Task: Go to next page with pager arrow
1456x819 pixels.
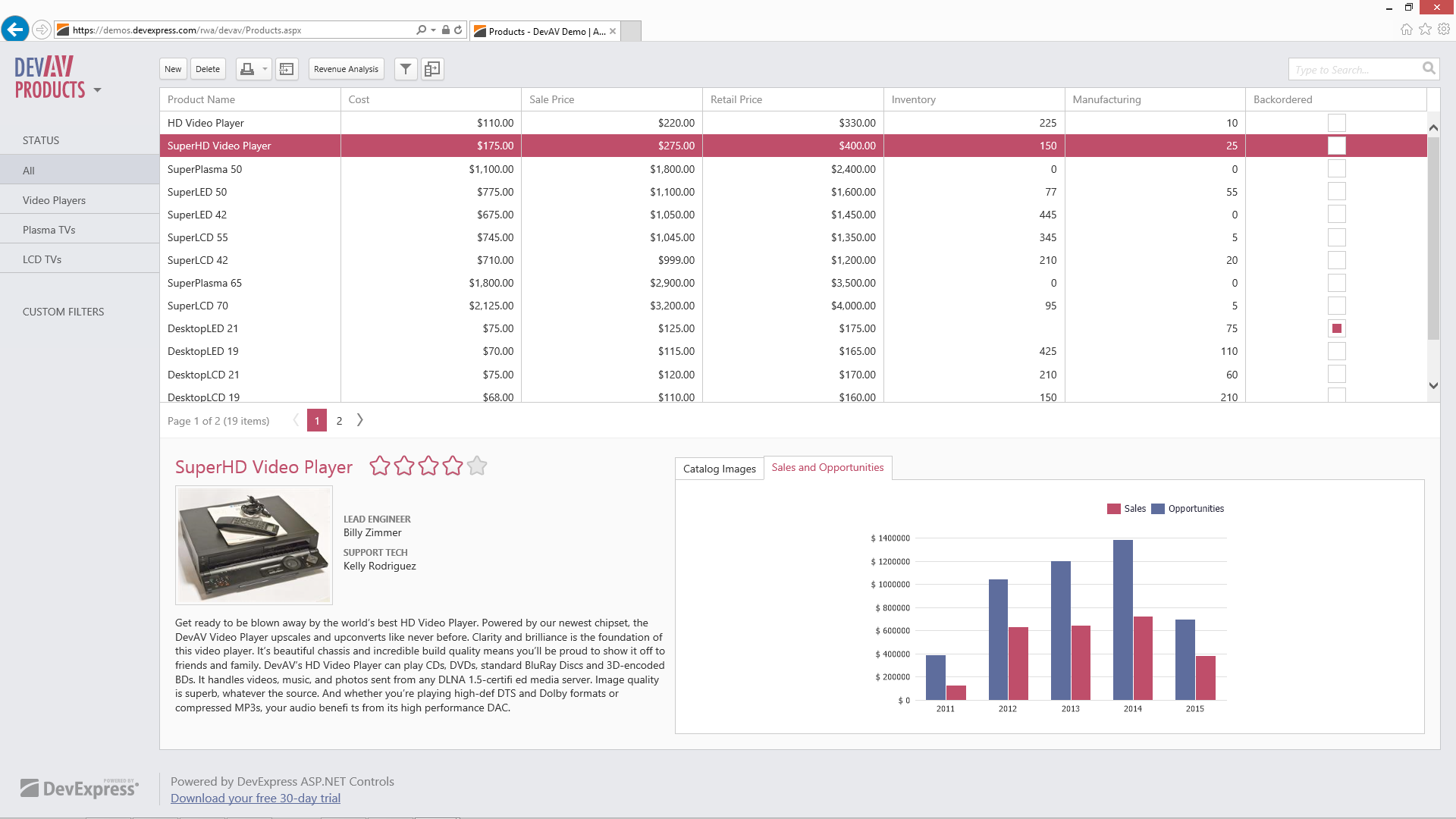Action: point(360,420)
